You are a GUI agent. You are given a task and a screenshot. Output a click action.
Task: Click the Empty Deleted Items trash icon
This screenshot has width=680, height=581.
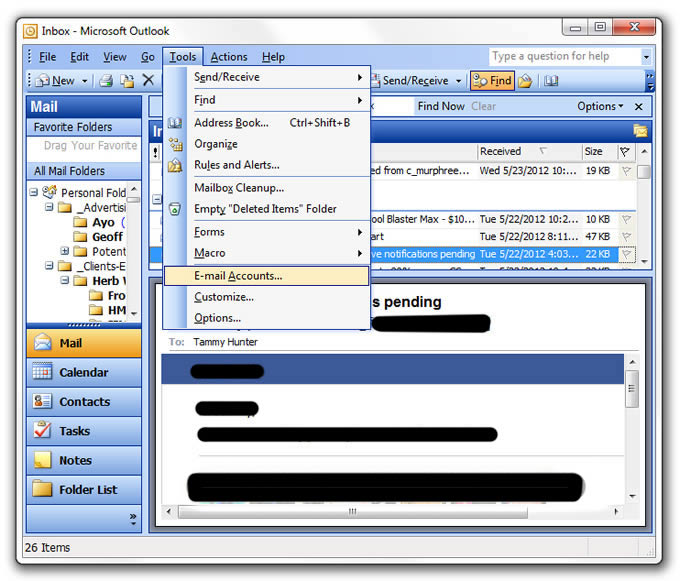(x=175, y=209)
